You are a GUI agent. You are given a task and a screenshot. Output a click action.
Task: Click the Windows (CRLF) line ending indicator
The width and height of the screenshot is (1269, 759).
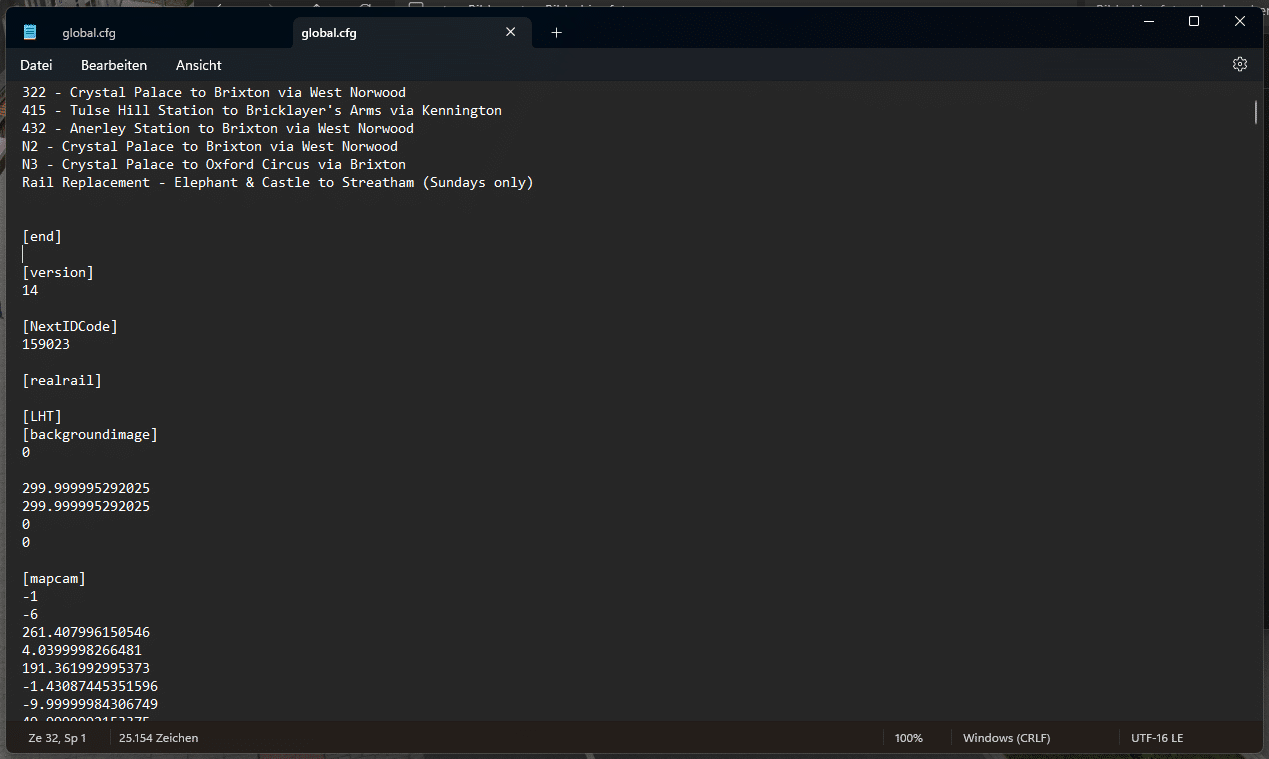[1006, 738]
